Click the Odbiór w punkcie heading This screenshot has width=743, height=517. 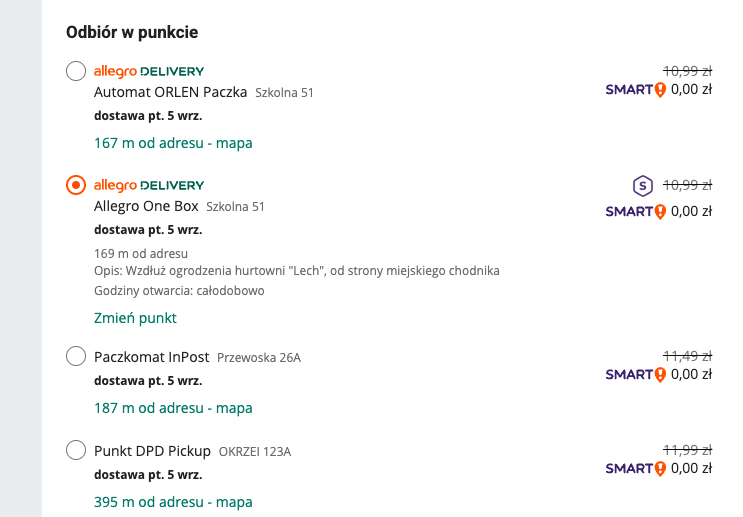pos(132,32)
